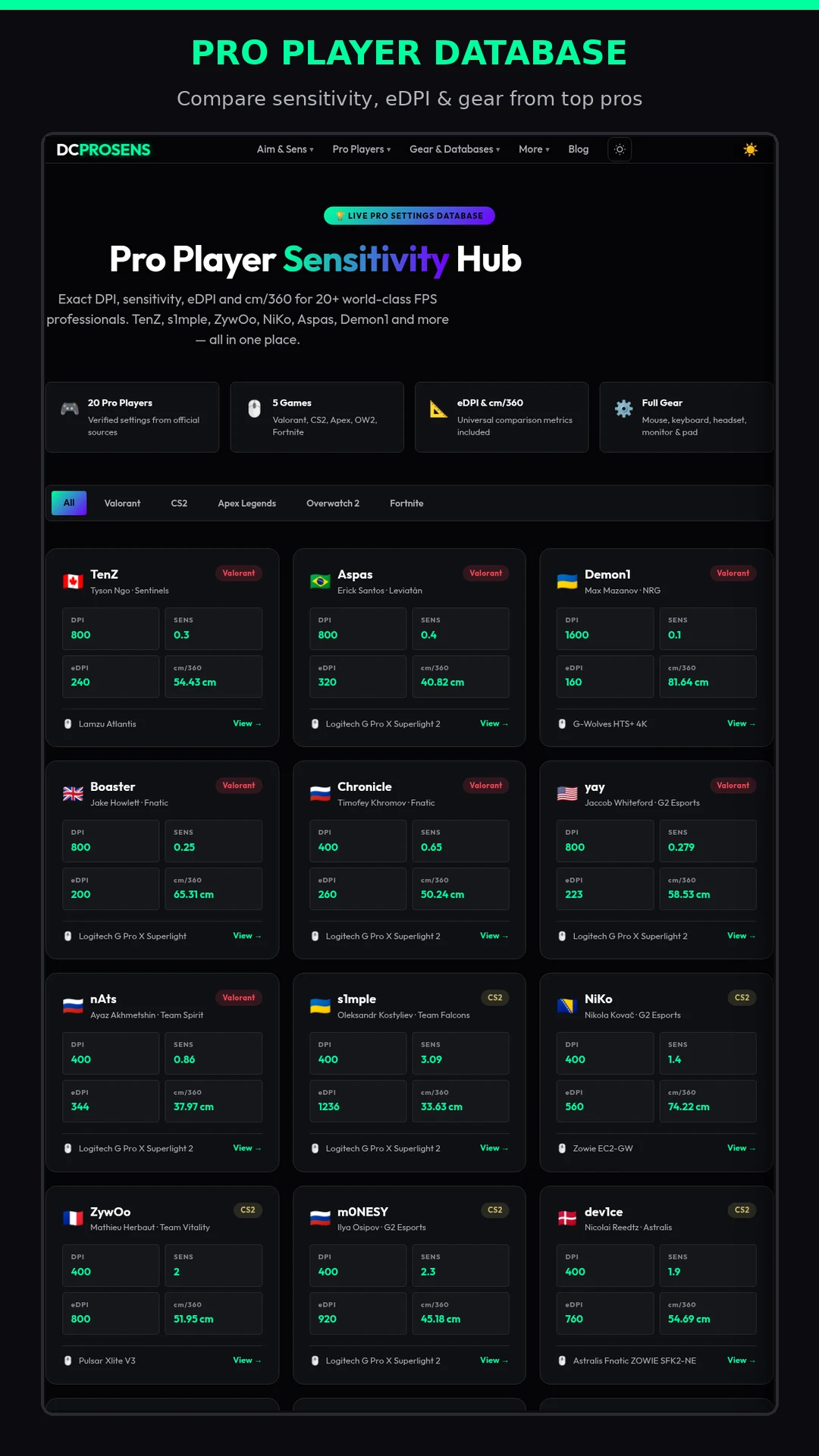Image resolution: width=819 pixels, height=1456 pixels.
Task: Click the text Mathieu Herbaut · Team Vitality
Action: tap(150, 1228)
